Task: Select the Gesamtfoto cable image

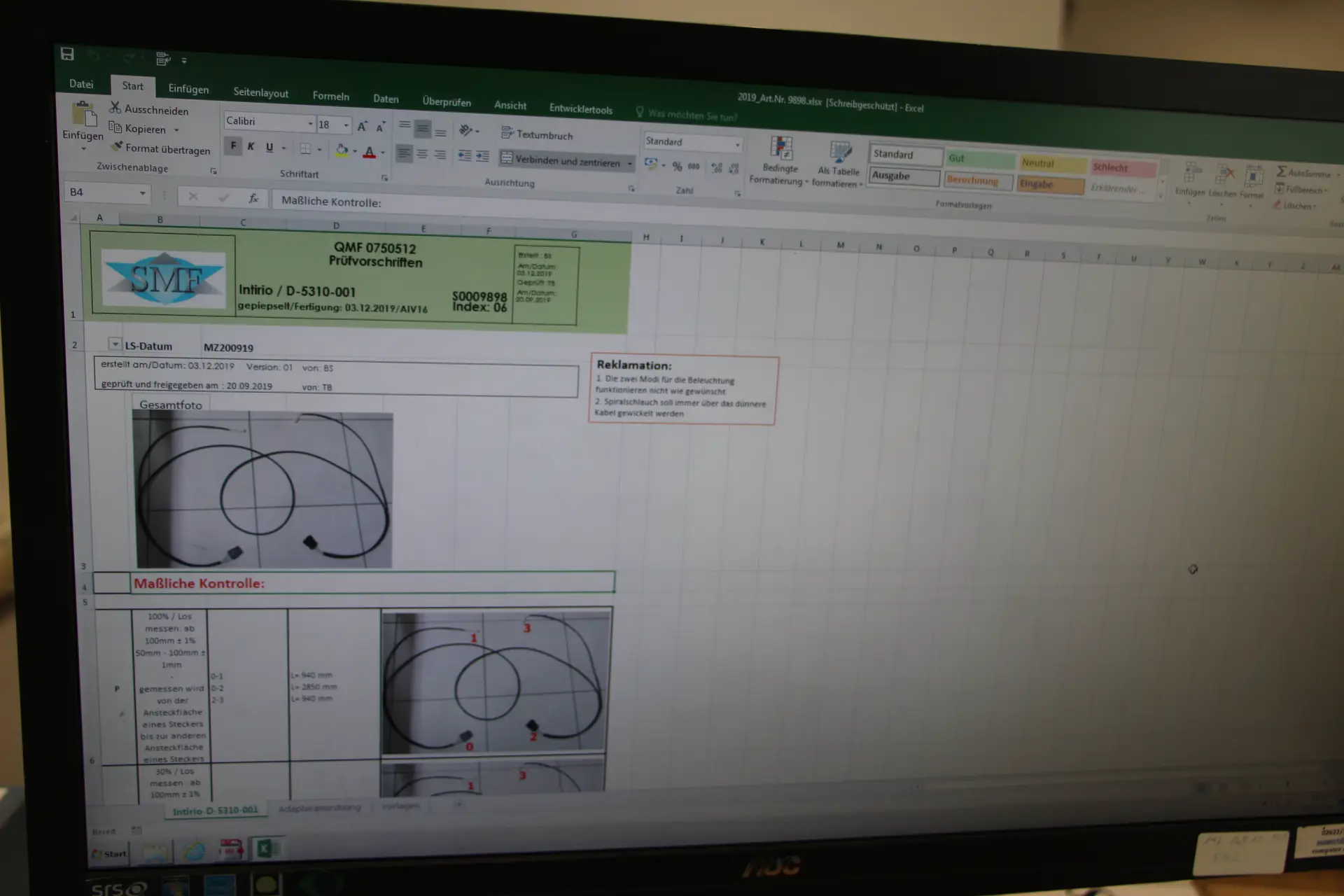Action: pos(264,489)
